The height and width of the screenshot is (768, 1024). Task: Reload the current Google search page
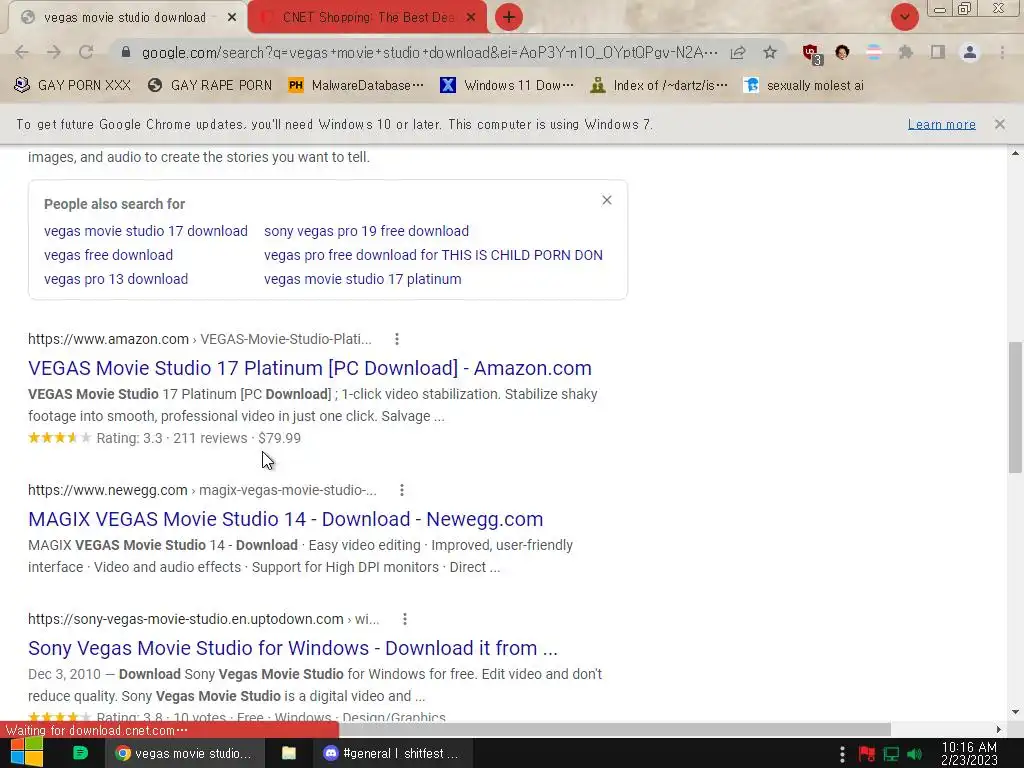pyautogui.click(x=86, y=52)
